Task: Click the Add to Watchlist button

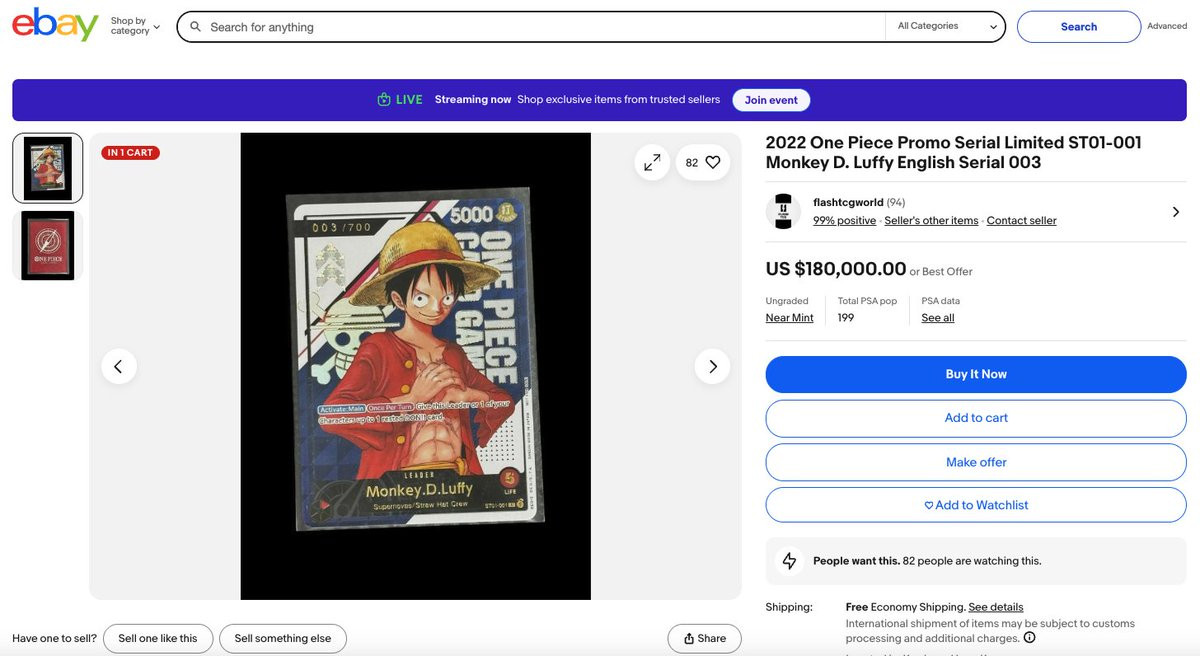Action: (x=976, y=505)
